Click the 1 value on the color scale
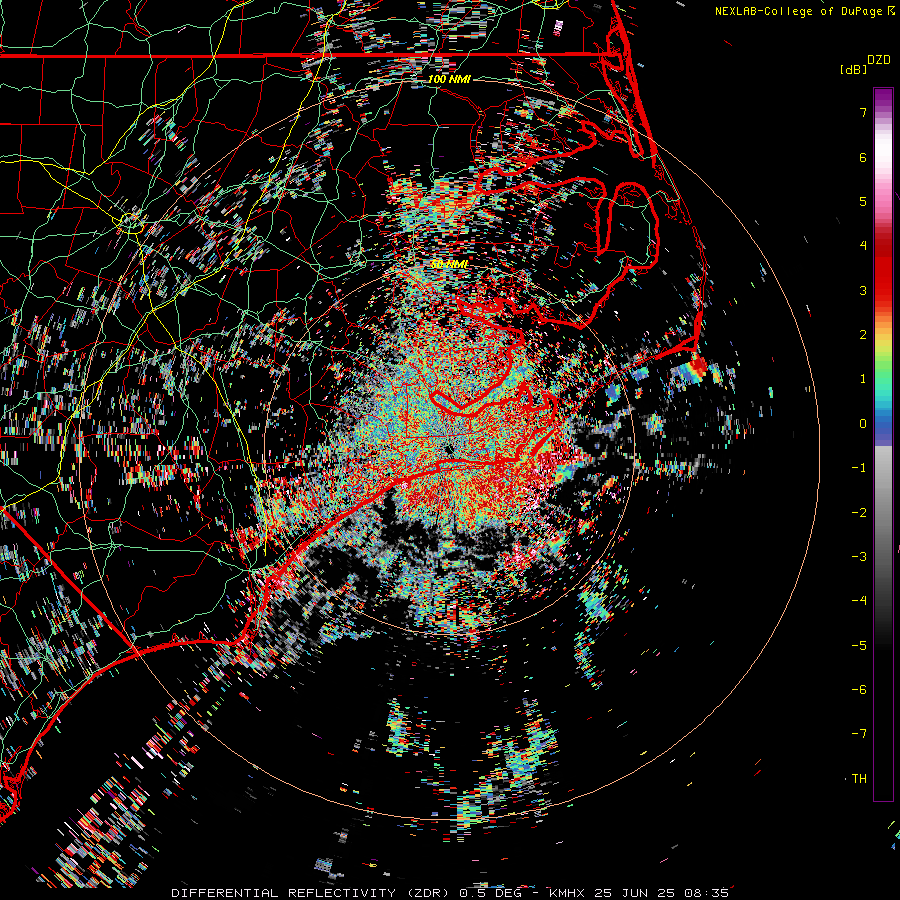 point(863,379)
